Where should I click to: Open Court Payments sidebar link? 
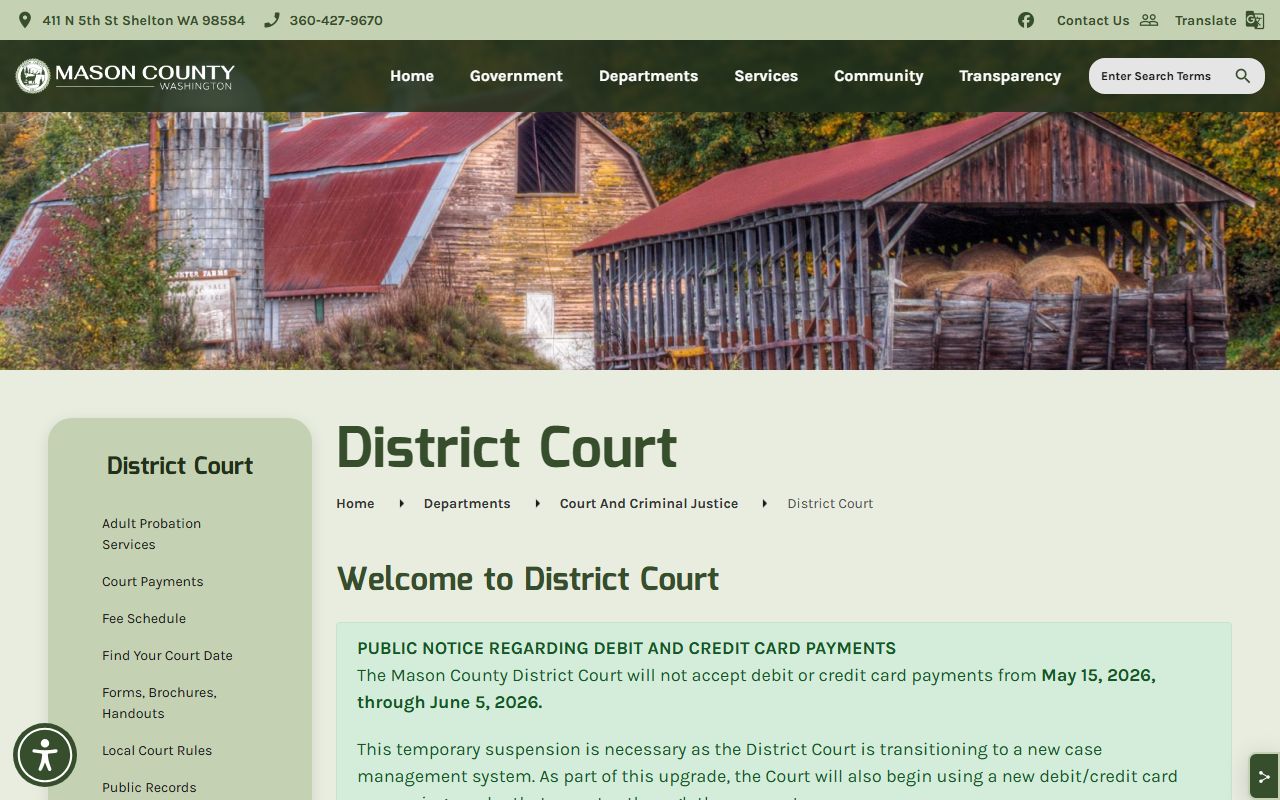coord(153,581)
